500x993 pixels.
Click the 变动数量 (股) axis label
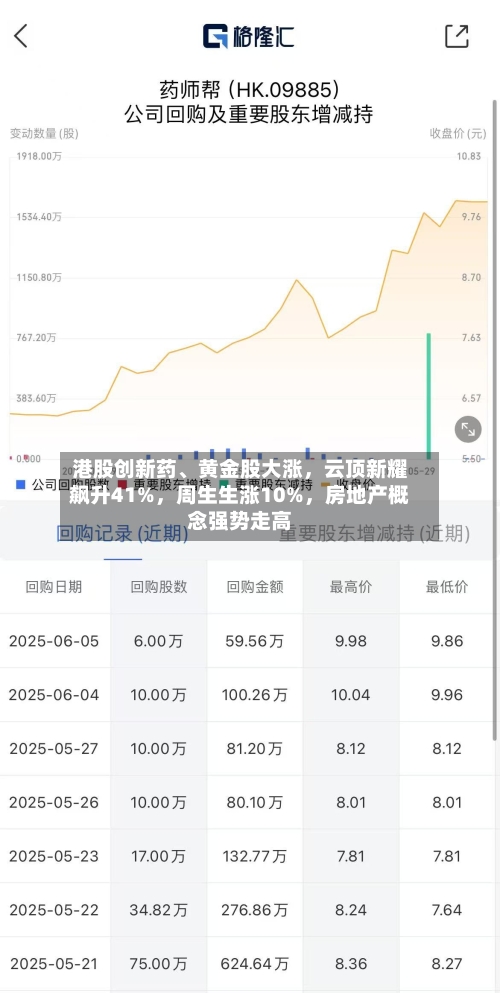[x=44, y=133]
